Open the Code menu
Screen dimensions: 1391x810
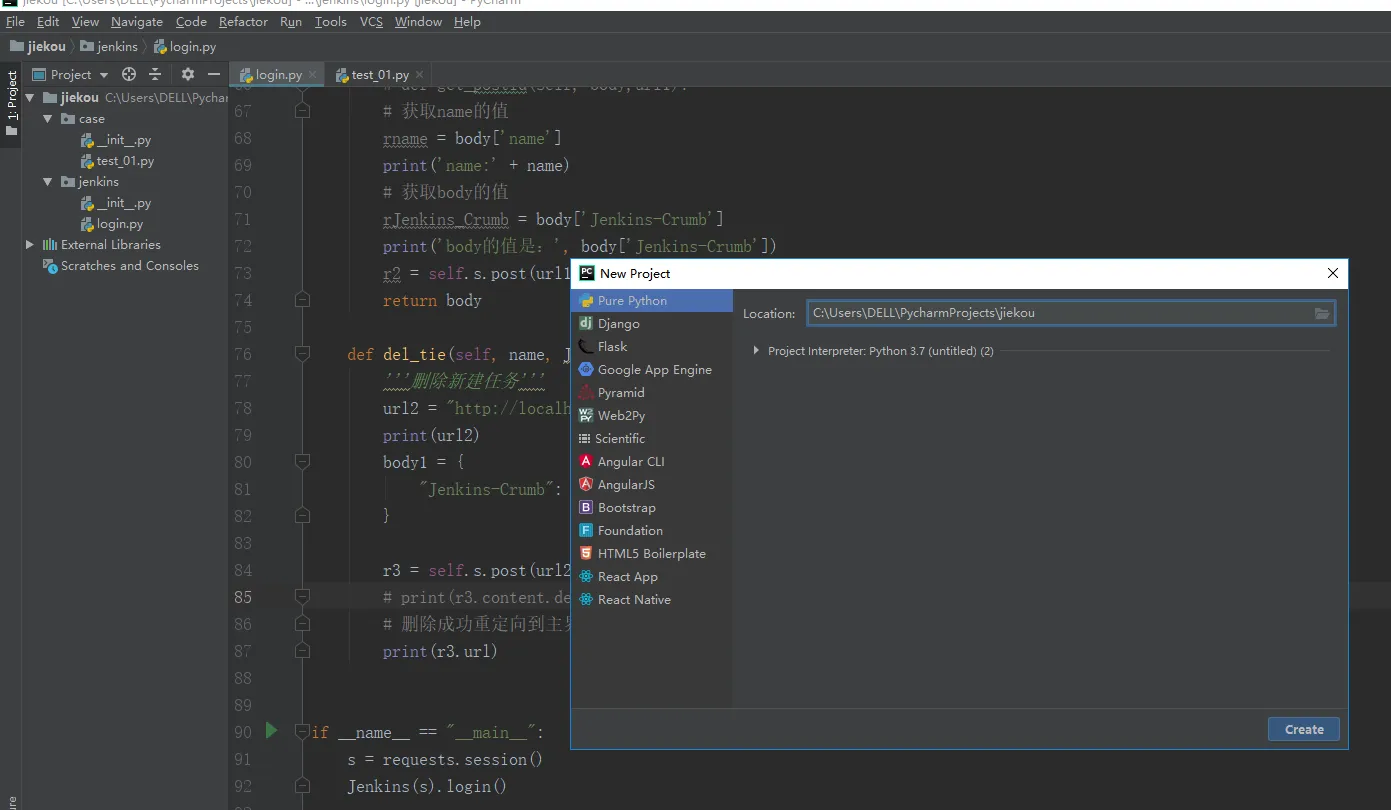[x=191, y=21]
